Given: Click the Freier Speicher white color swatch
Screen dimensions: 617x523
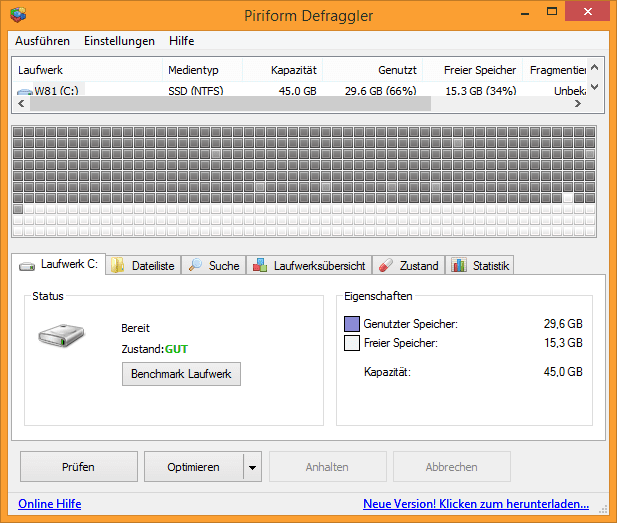Looking at the screenshot, I should click(x=352, y=343).
